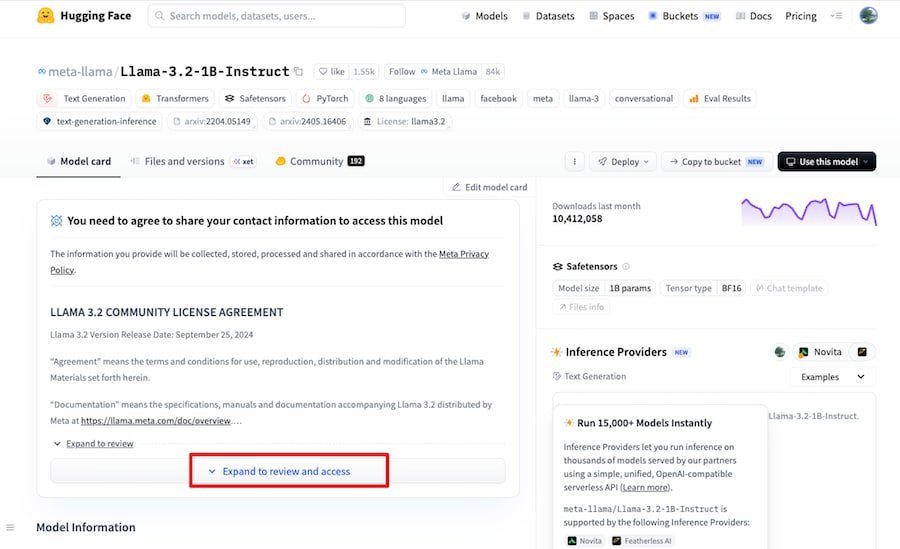This screenshot has width=900, height=549.
Task: Click the 8 languages tag
Action: pos(395,98)
